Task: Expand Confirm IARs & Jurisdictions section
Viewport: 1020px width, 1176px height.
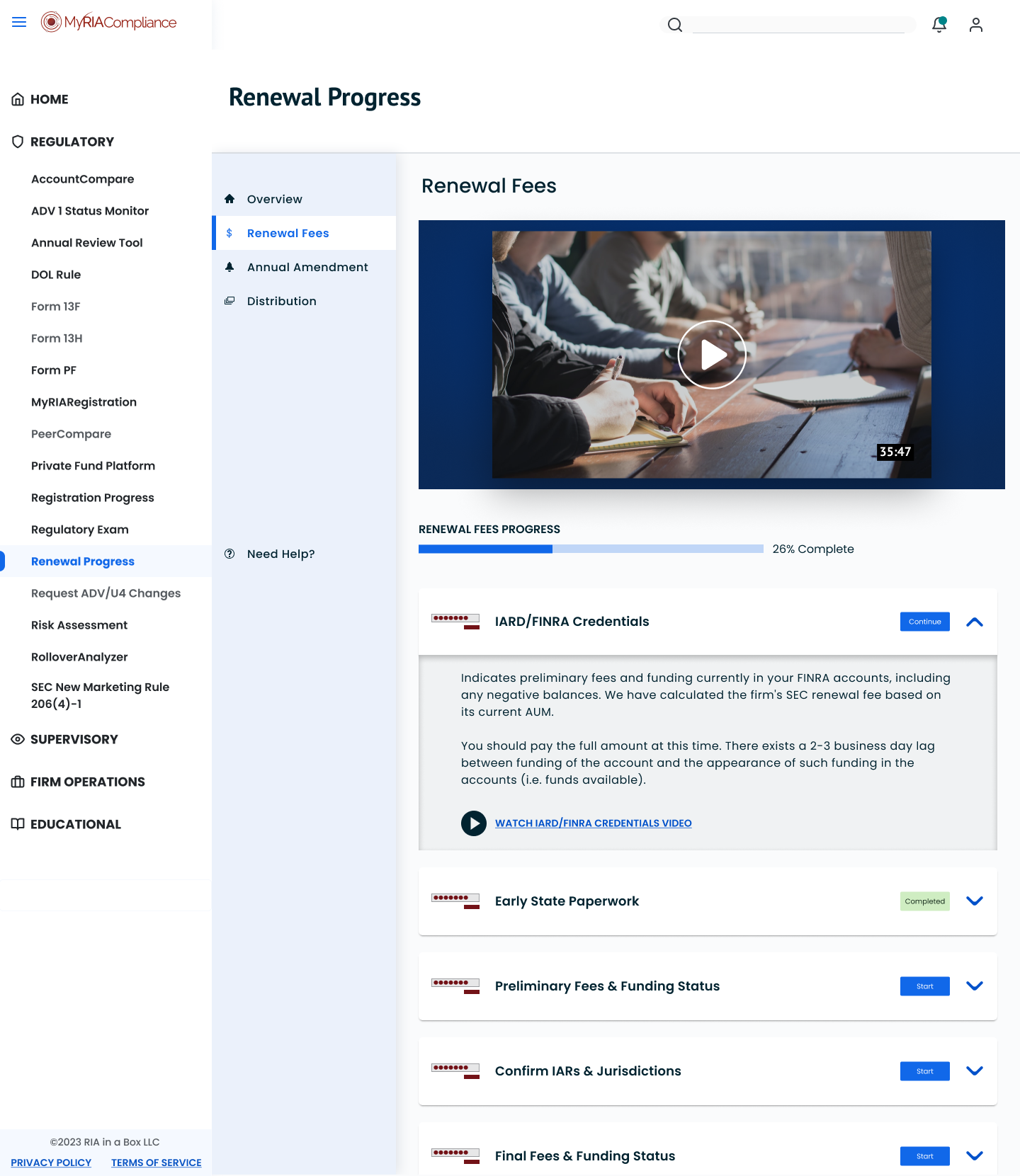Action: 975,1071
